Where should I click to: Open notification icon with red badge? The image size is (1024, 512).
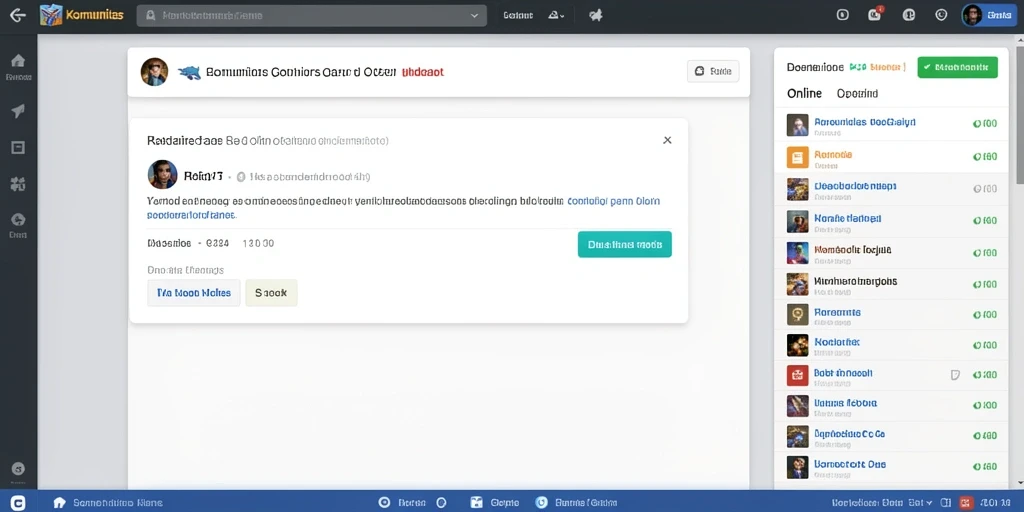[874, 14]
